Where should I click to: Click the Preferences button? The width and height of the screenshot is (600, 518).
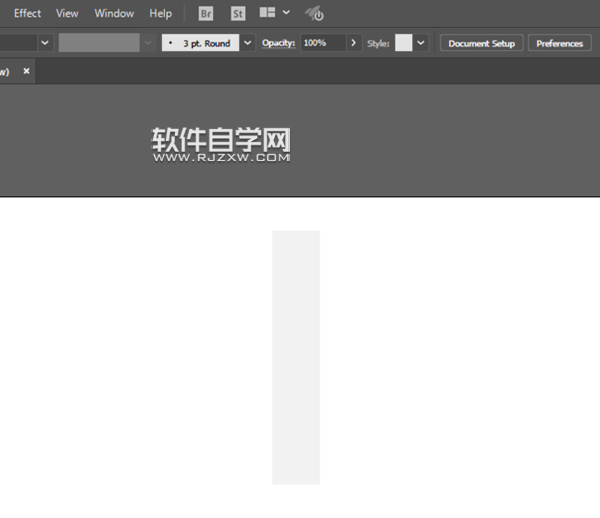(x=559, y=43)
